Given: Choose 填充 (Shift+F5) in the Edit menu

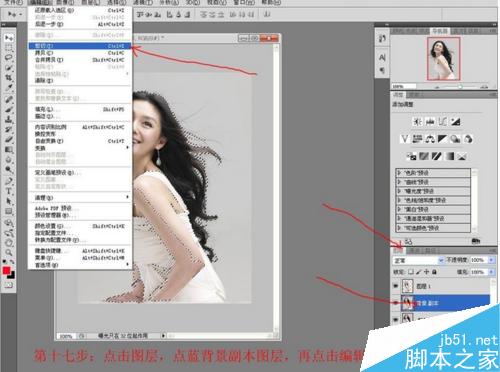Looking at the screenshot, I should 80,109.
